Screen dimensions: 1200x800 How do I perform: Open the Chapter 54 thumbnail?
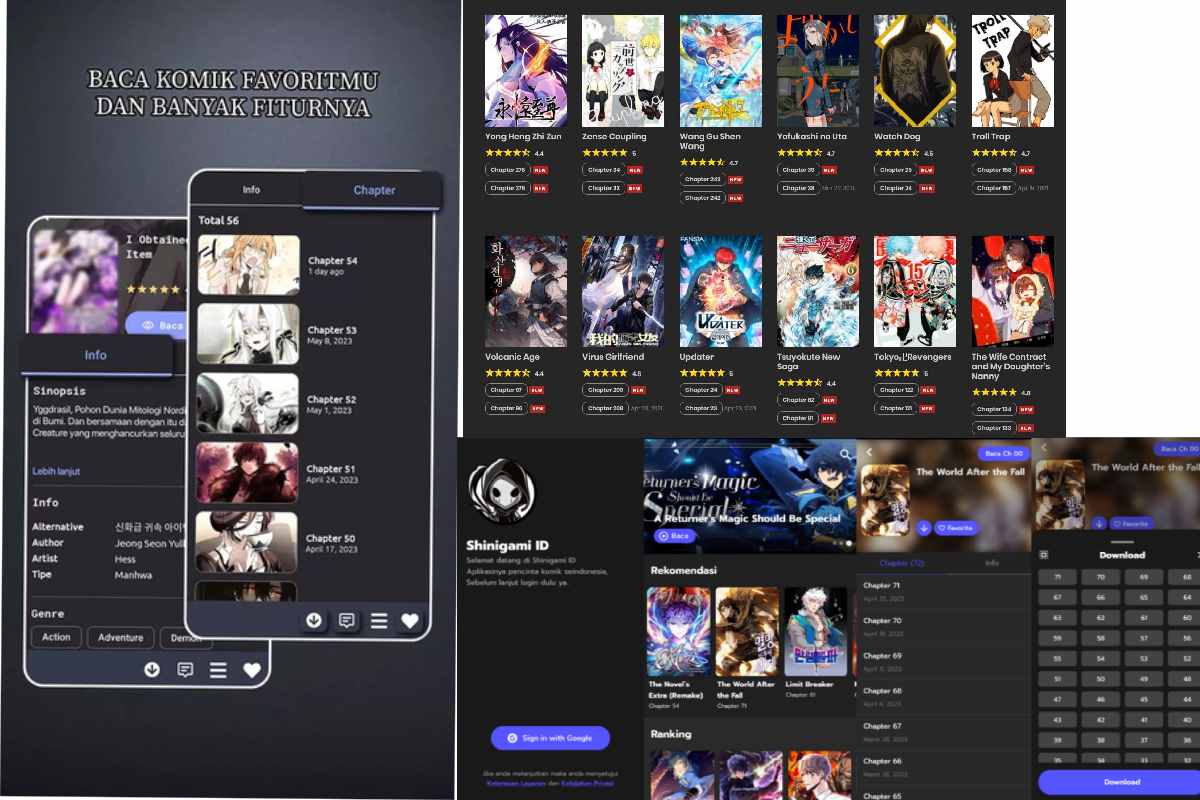click(249, 265)
